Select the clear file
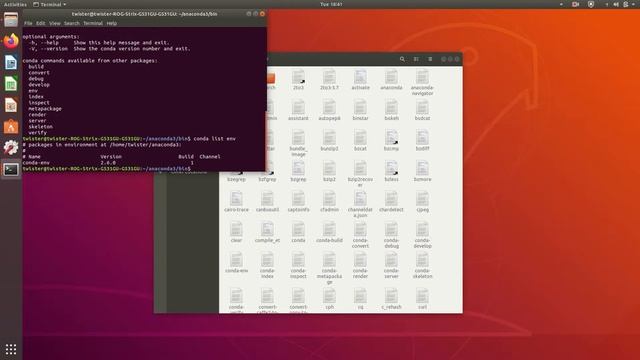 (236, 232)
